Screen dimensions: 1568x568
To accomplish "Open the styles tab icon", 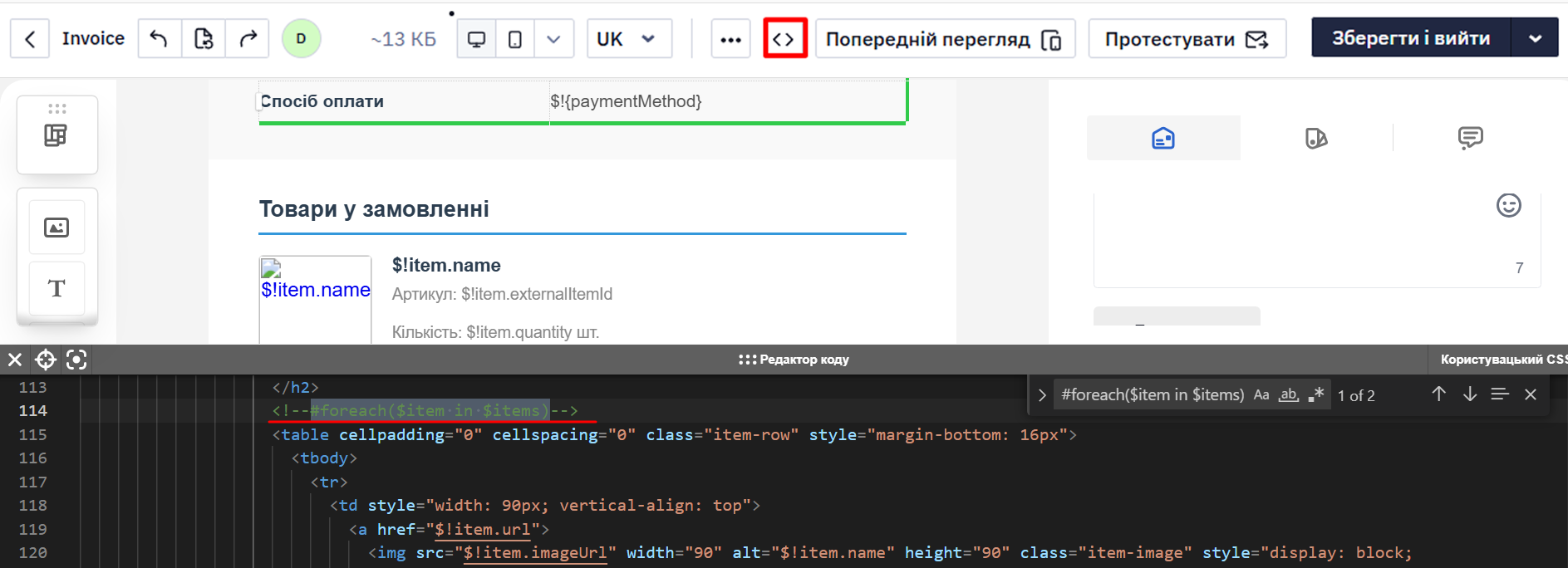I will (x=1316, y=138).
